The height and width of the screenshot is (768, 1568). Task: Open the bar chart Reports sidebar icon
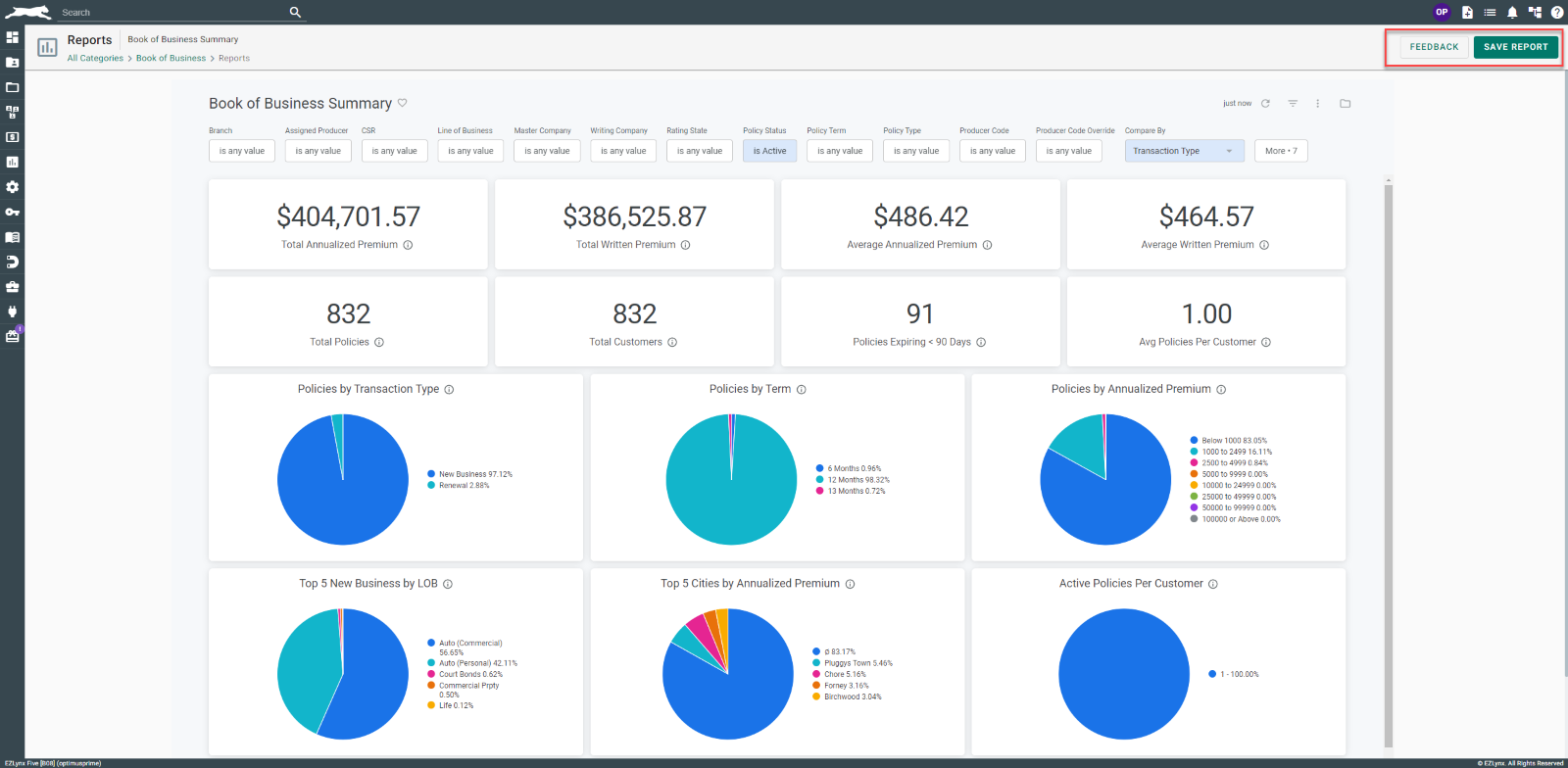(x=13, y=162)
